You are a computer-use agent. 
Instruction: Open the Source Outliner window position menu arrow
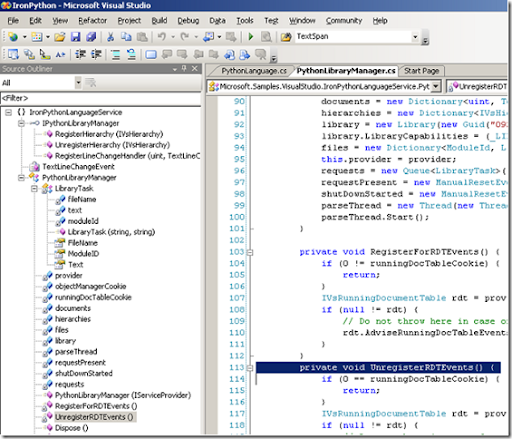tap(175, 69)
